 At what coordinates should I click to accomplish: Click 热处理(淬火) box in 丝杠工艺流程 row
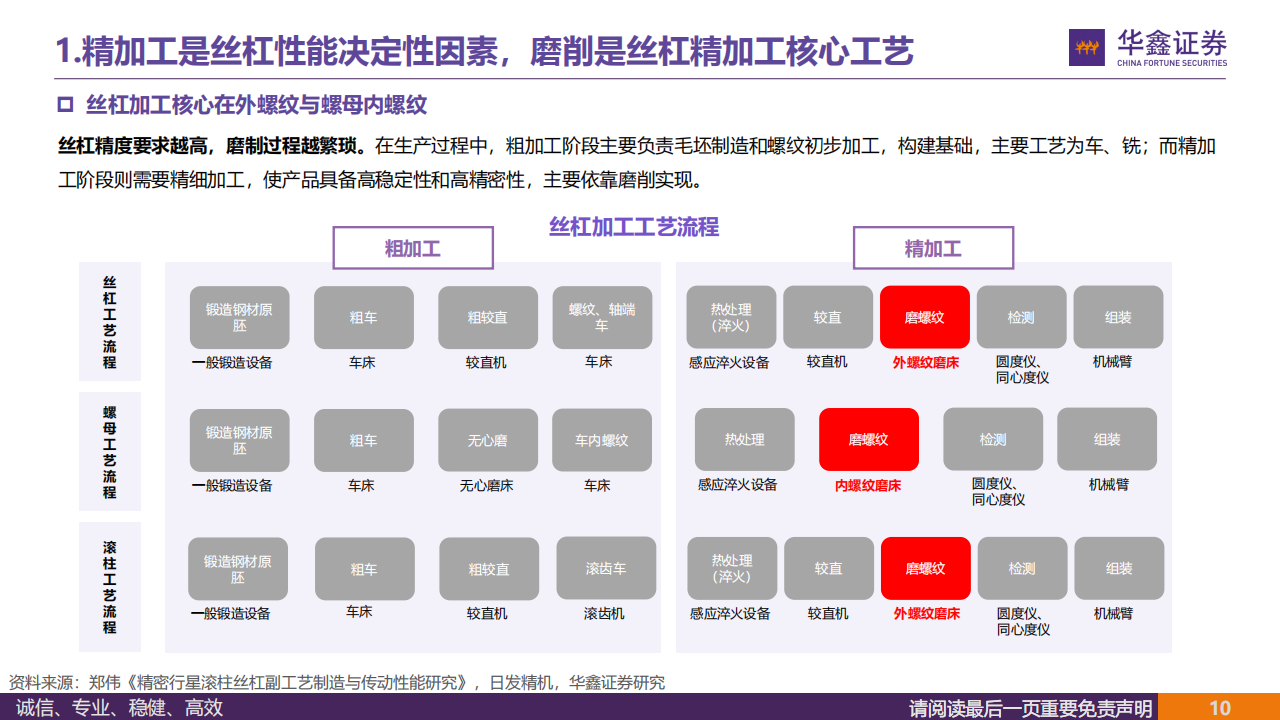[731, 317]
